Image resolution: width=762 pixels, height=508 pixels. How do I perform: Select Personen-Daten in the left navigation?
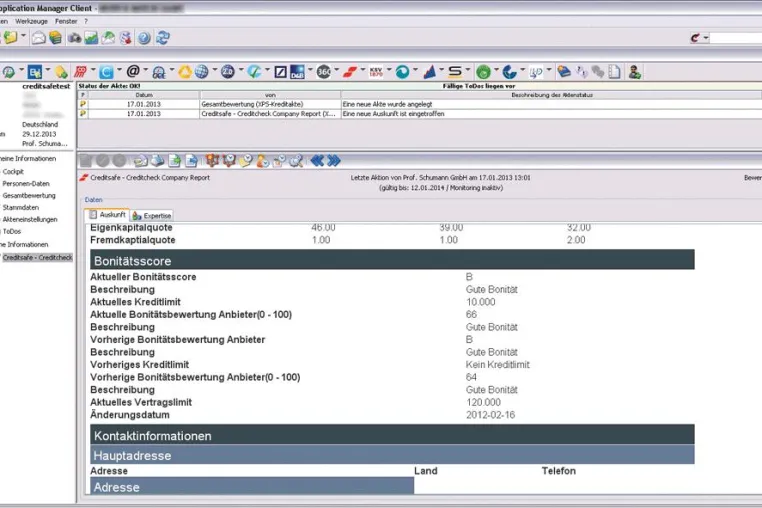tap(26, 184)
